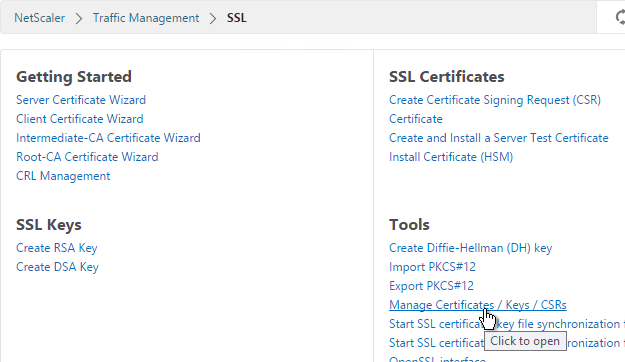Launch the Server Certificate Wizard

click(x=81, y=100)
